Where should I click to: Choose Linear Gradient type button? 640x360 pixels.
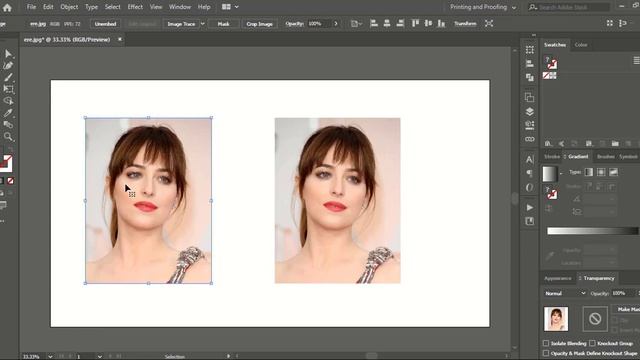tap(589, 172)
